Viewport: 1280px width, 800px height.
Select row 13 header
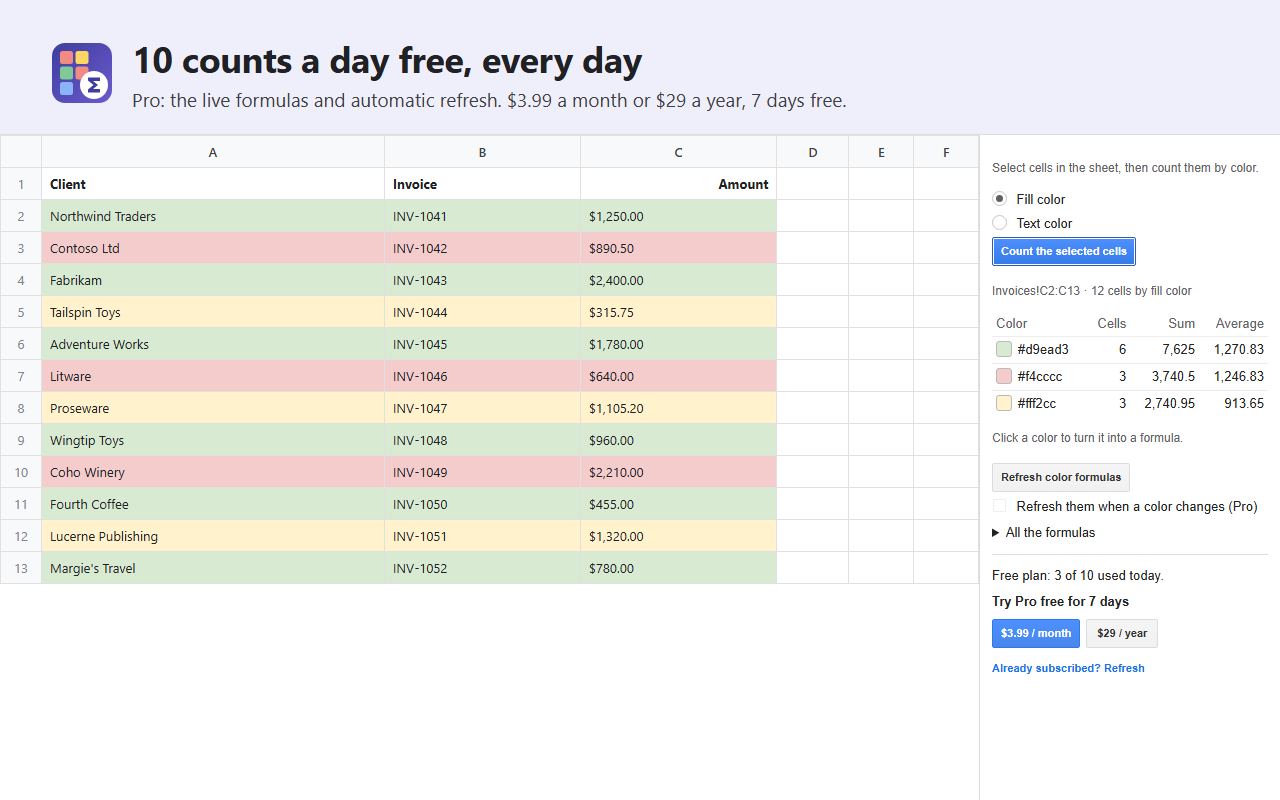click(21, 568)
